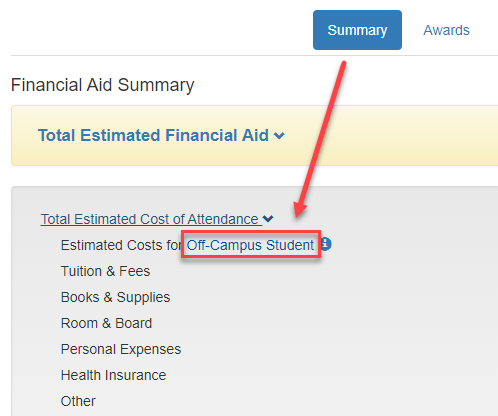Screen dimensions: 498x416
Task: Click the gray cost of attendance panel
Action: pos(255,301)
